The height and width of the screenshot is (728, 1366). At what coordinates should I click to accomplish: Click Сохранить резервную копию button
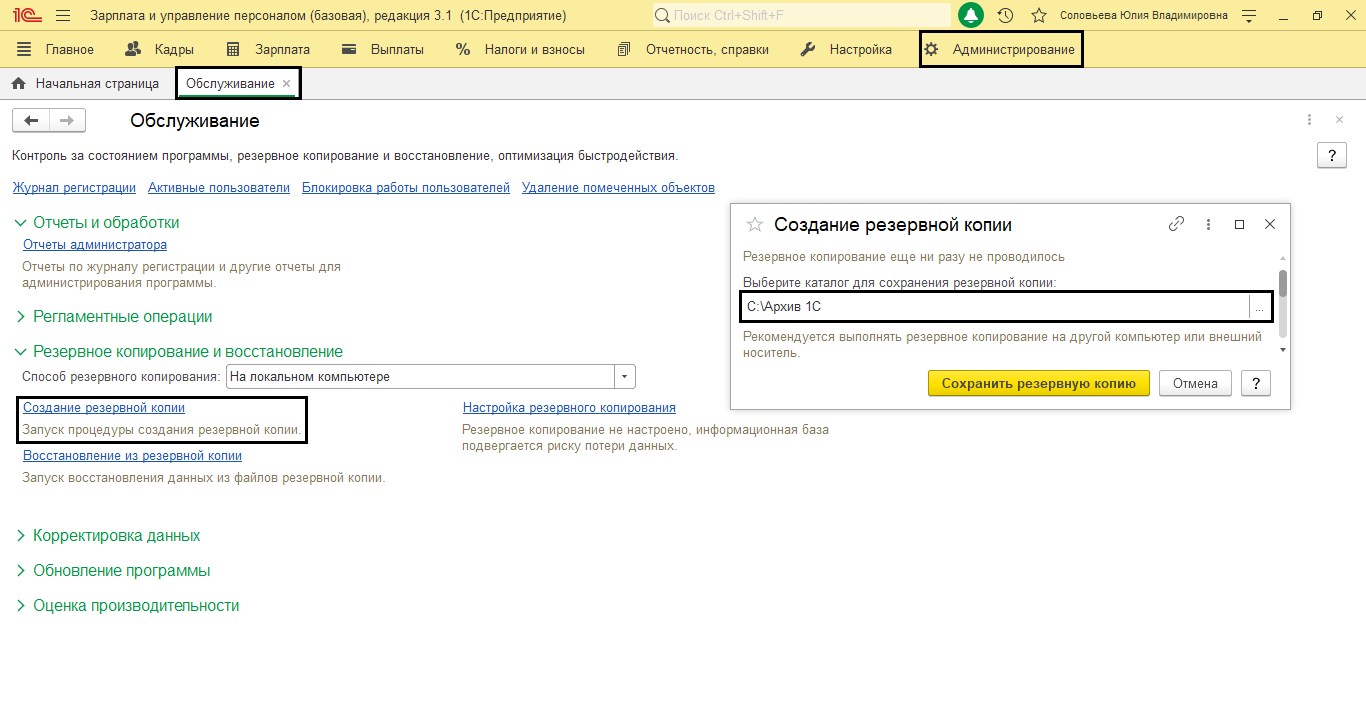pos(1038,382)
